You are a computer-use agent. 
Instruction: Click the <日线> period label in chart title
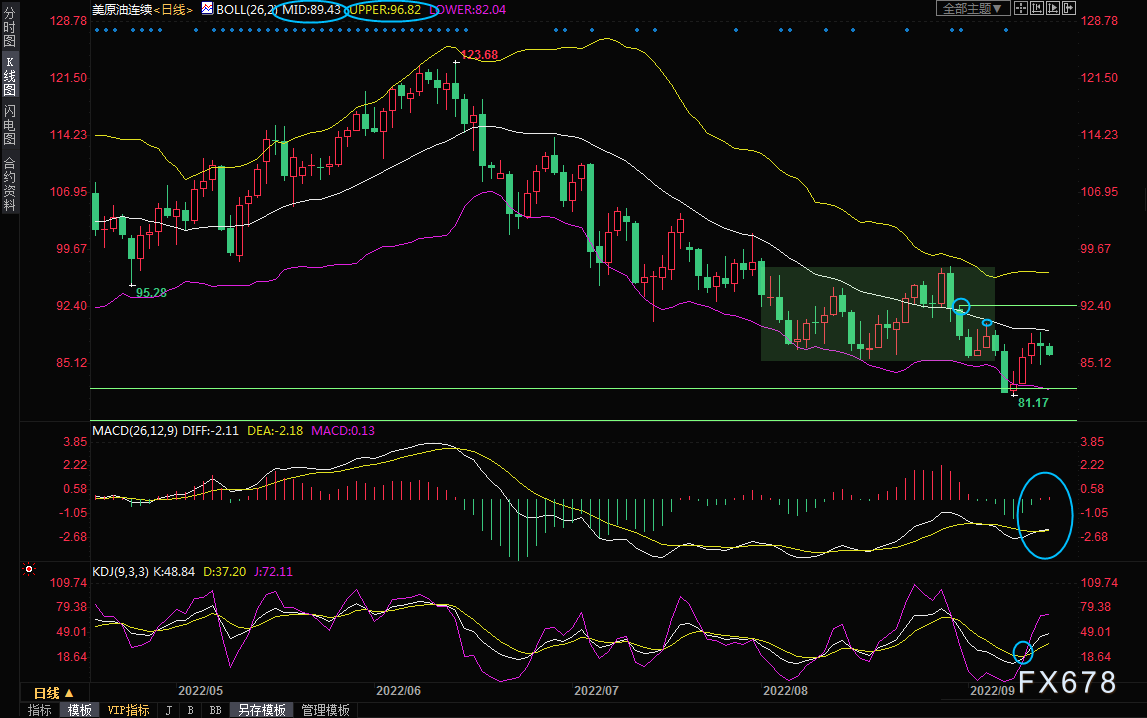[x=173, y=10]
